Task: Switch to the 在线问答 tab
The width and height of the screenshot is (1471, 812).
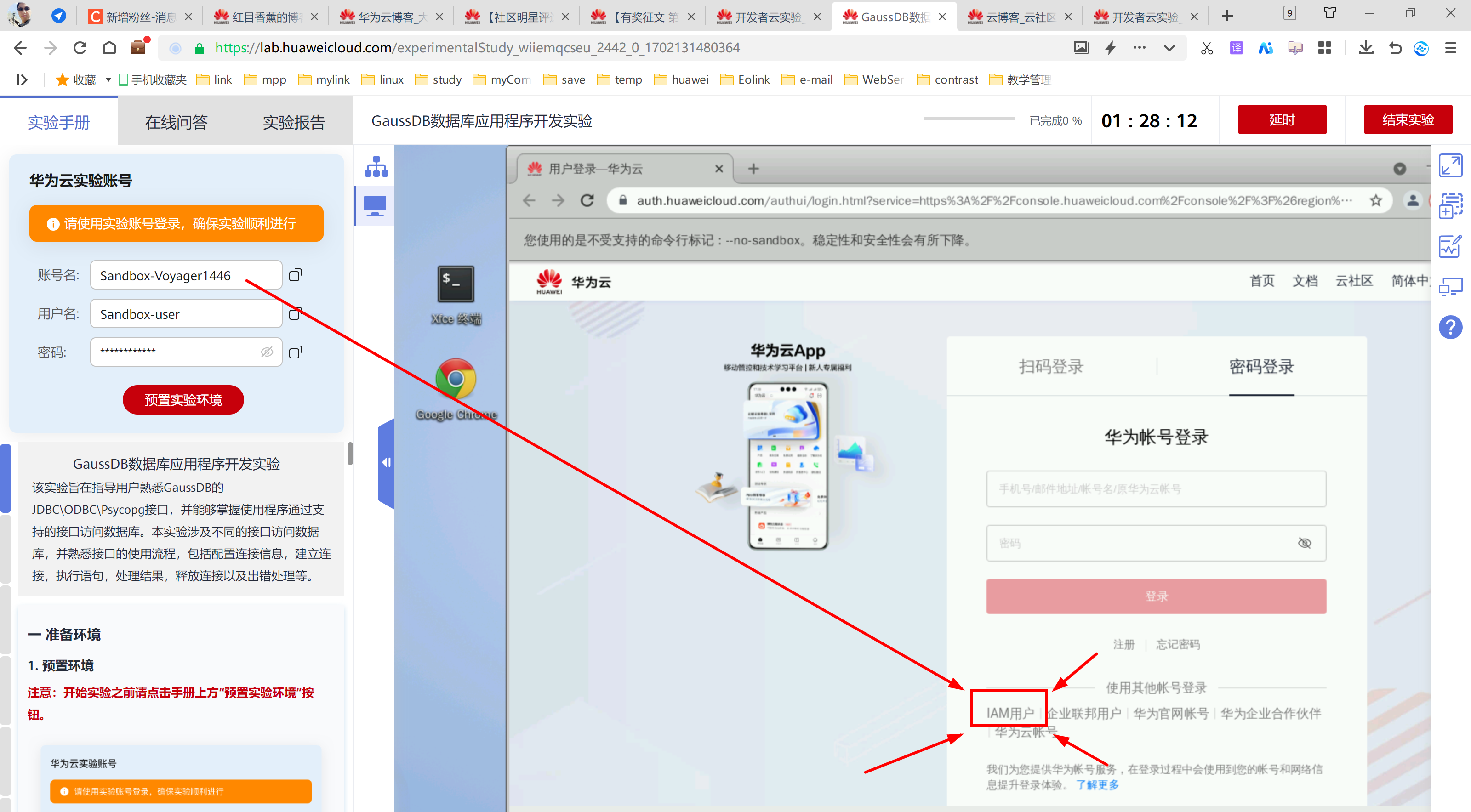Action: pos(176,122)
